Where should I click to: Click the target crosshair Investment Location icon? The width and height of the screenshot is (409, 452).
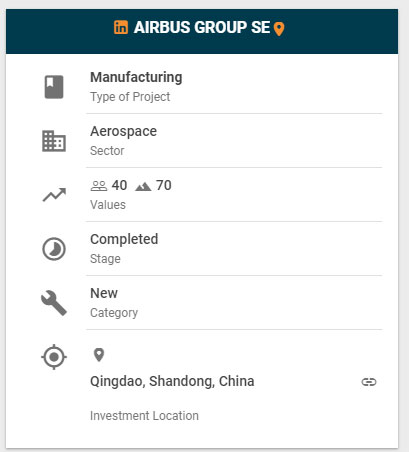point(54,357)
